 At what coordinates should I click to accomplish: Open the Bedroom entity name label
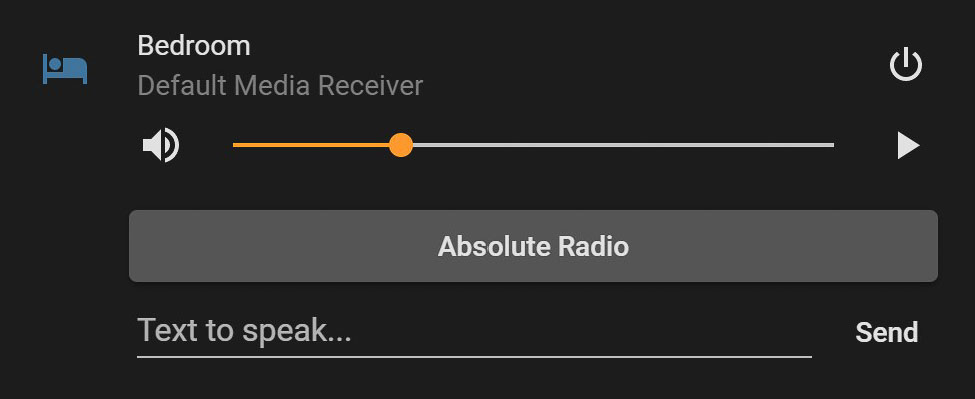[193, 46]
